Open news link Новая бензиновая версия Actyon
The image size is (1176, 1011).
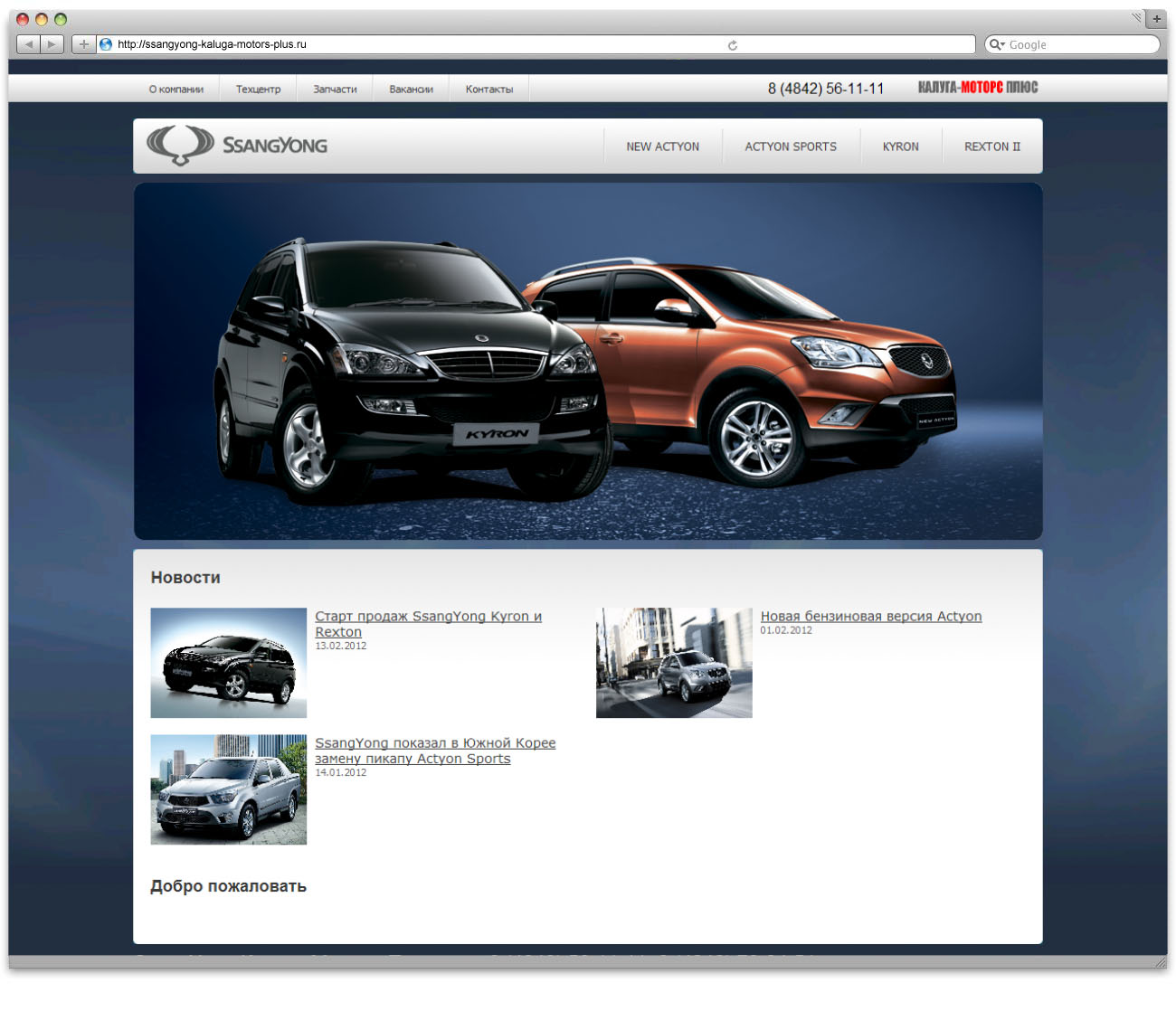(x=871, y=616)
